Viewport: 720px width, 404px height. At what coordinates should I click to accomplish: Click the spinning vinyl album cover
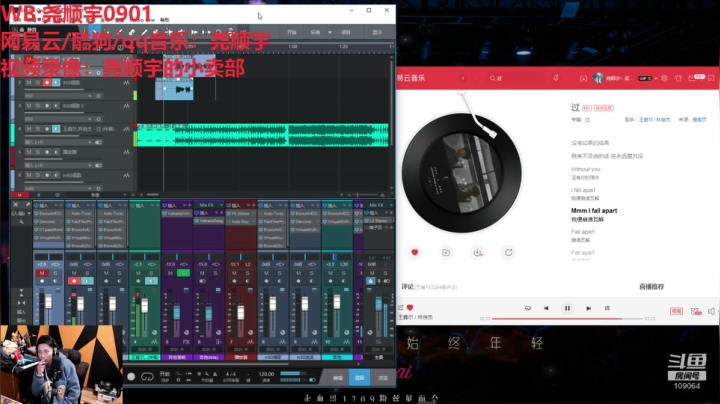[x=461, y=173]
